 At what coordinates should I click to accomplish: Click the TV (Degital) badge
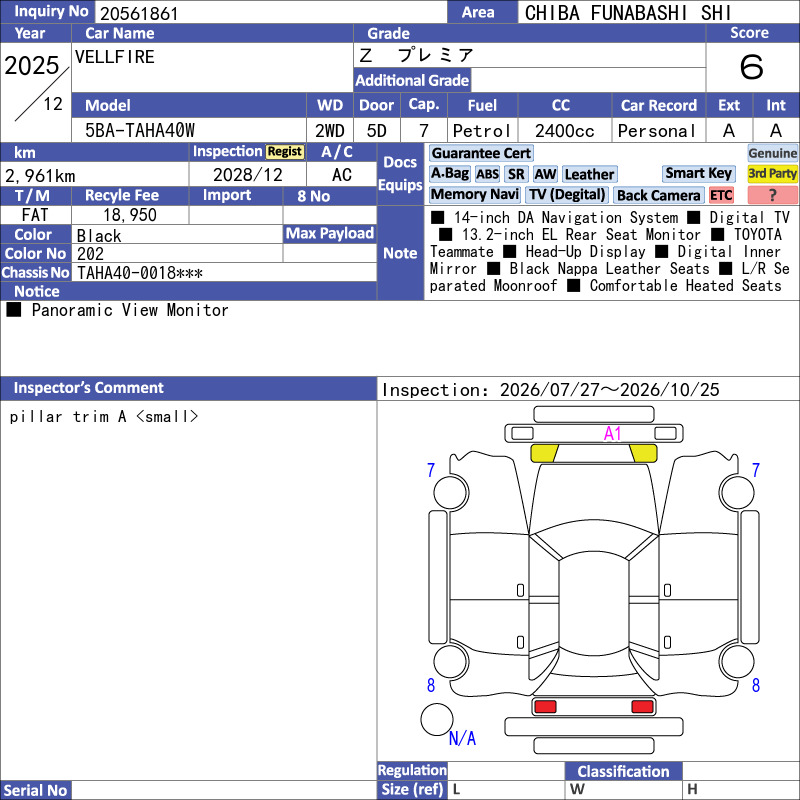(567, 195)
